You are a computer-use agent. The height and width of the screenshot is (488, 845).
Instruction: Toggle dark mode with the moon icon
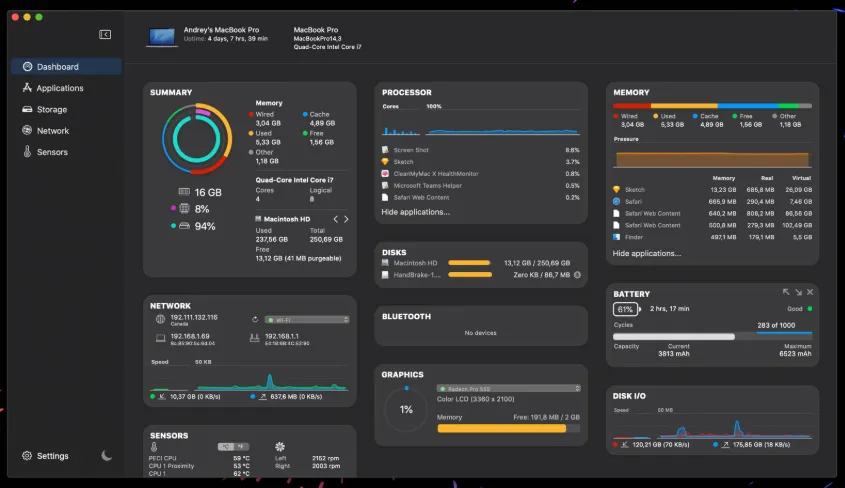pyautogui.click(x=107, y=456)
